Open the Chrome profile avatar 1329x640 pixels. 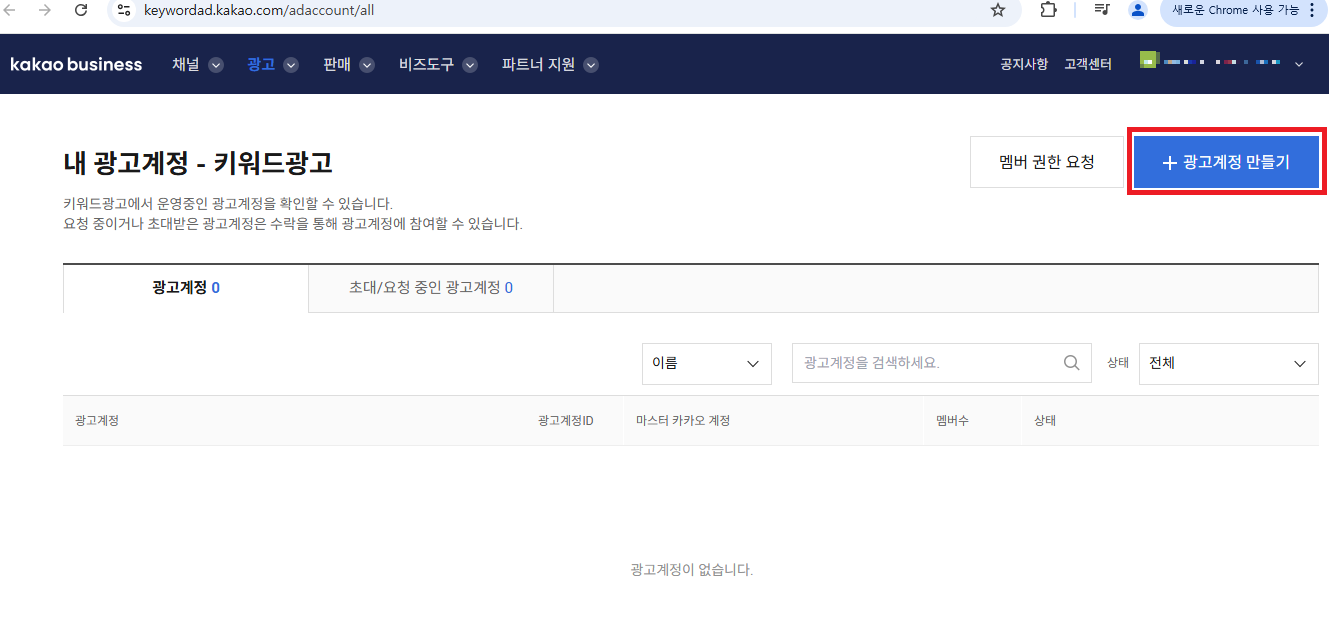tap(1137, 10)
